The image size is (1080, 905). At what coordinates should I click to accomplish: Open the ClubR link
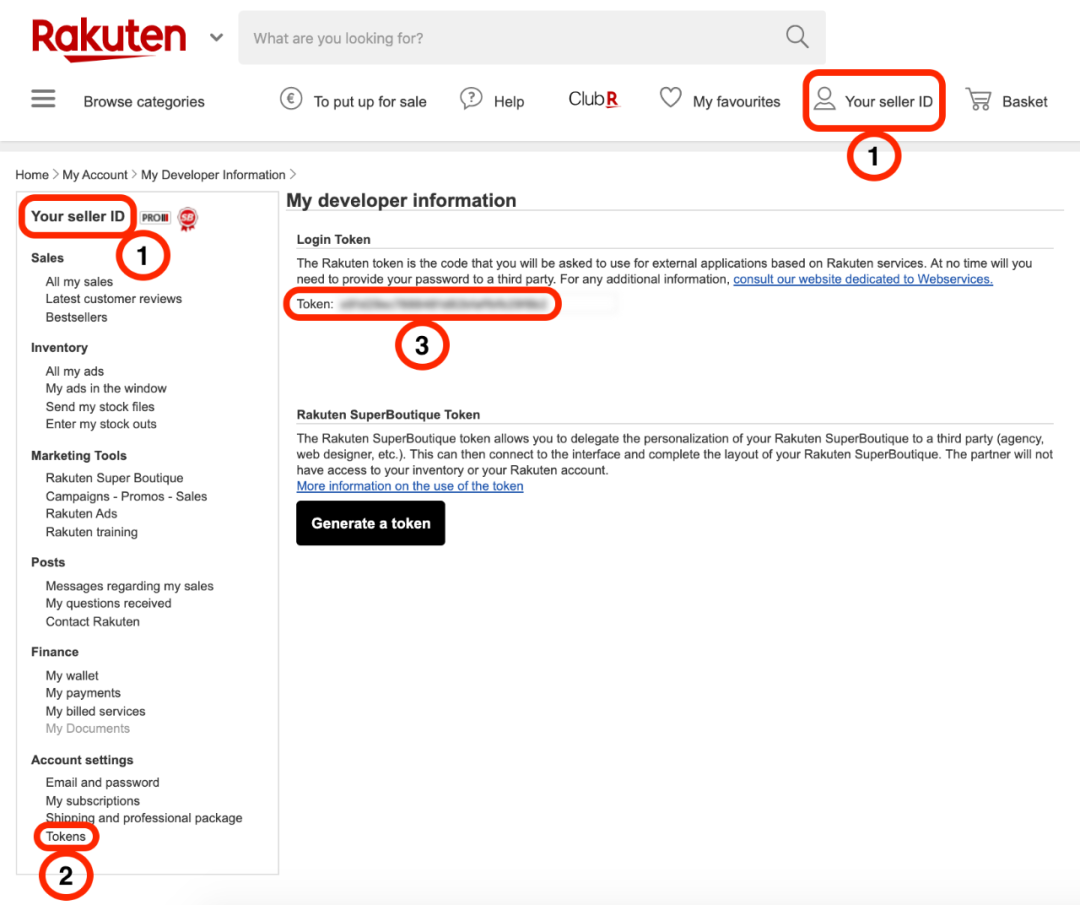point(594,99)
